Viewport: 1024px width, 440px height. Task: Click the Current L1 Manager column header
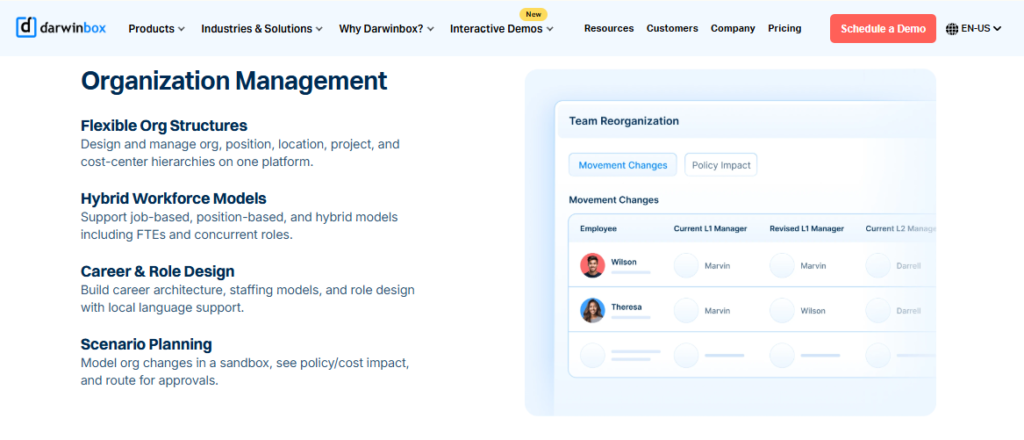[711, 228]
